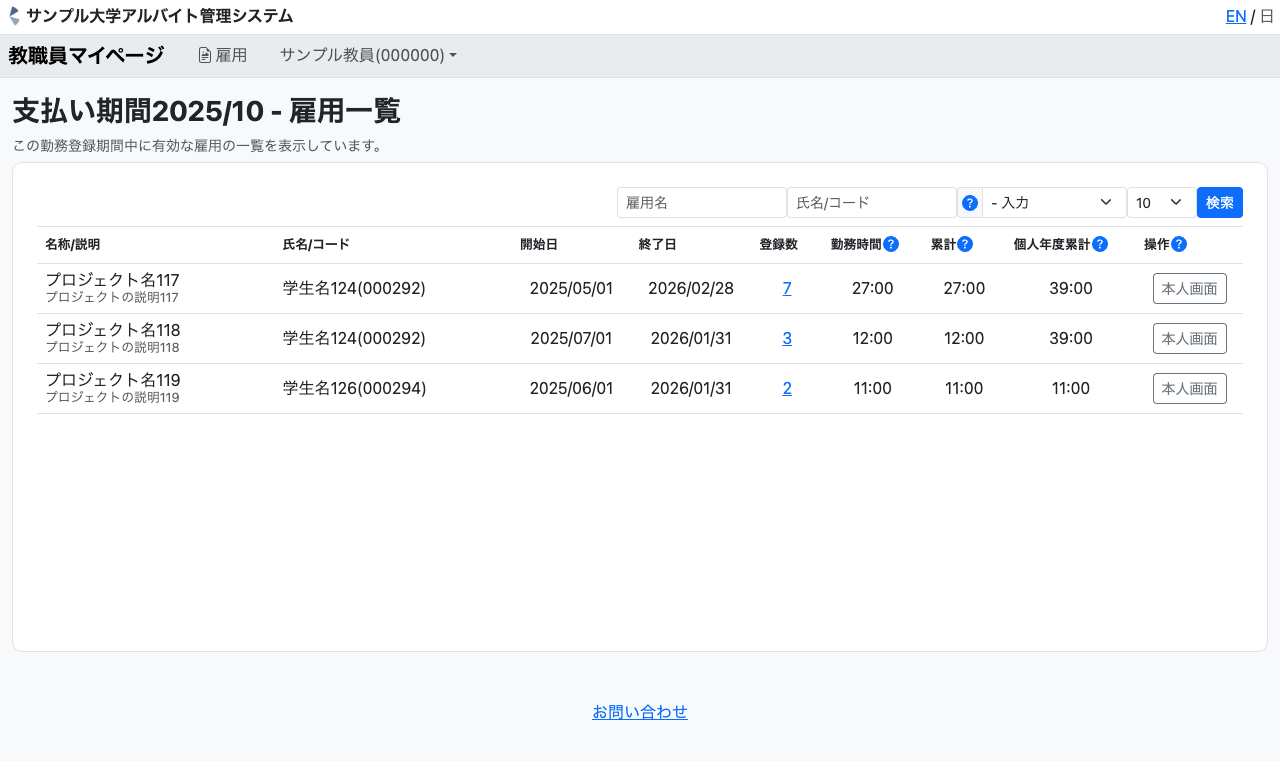Expand the サンプル教員(000000) user dropdown

(368, 56)
